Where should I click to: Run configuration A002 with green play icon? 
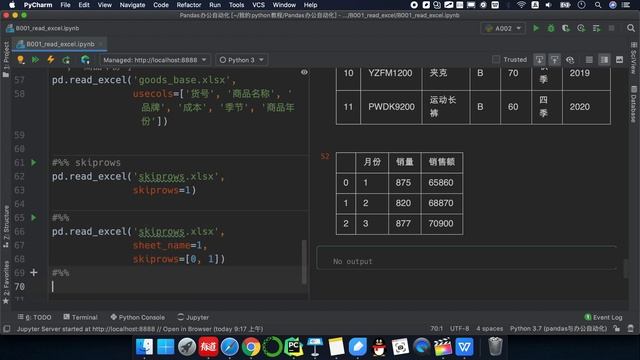point(536,28)
